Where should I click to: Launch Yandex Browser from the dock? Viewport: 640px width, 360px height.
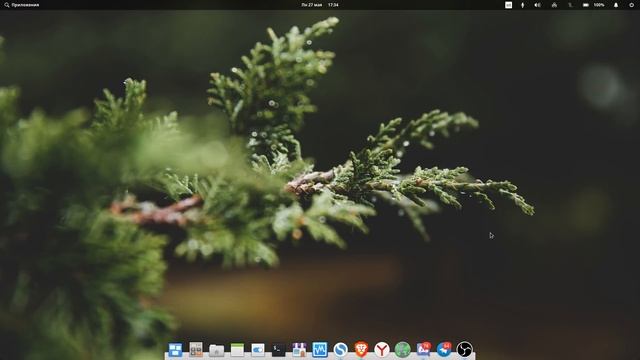click(382, 350)
